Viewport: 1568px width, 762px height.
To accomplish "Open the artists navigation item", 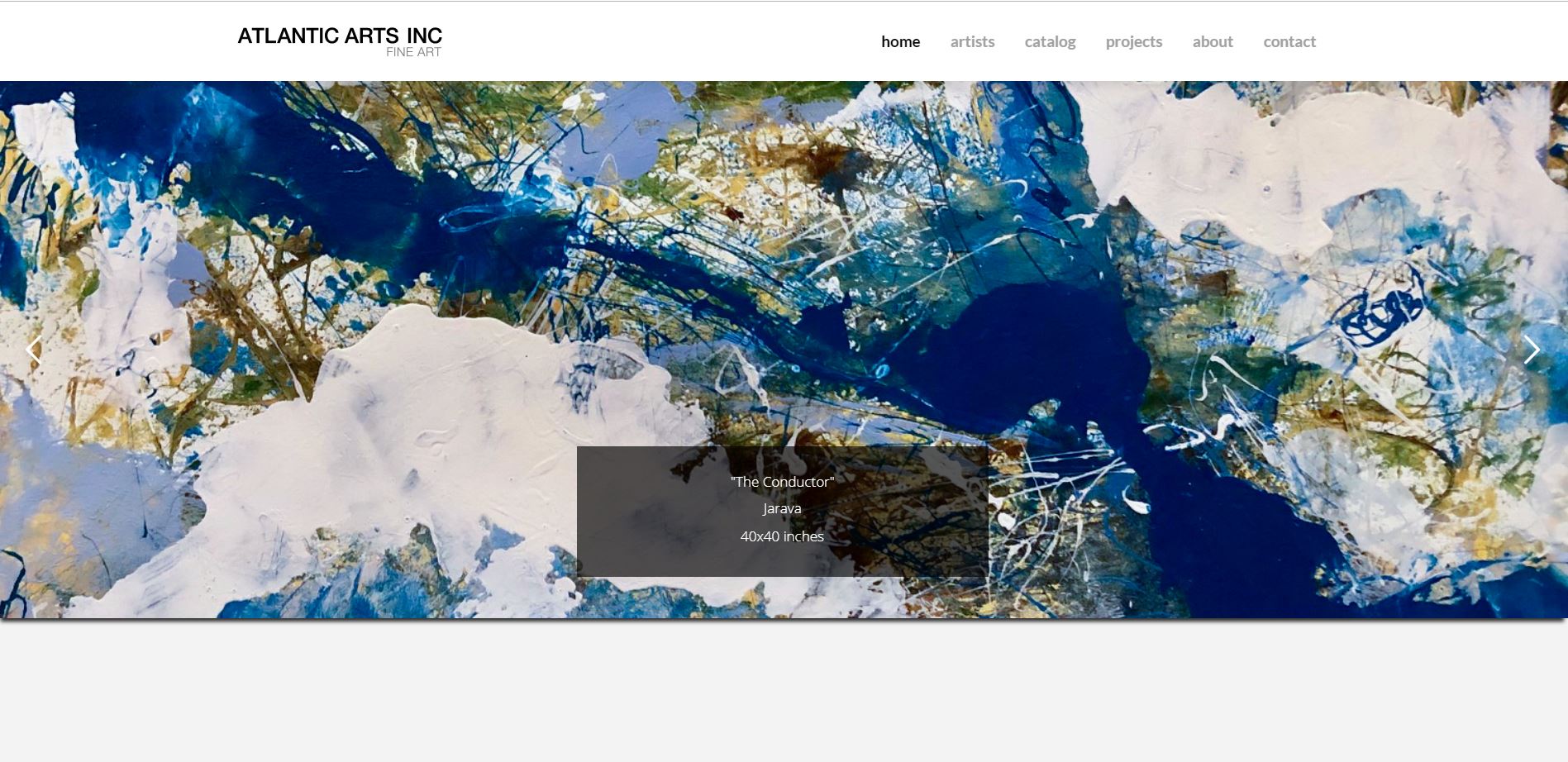I will 972,41.
